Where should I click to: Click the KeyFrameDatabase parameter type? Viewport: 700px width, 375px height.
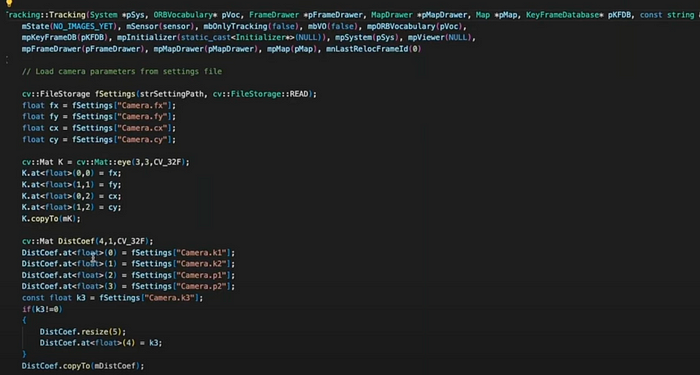[562, 15]
